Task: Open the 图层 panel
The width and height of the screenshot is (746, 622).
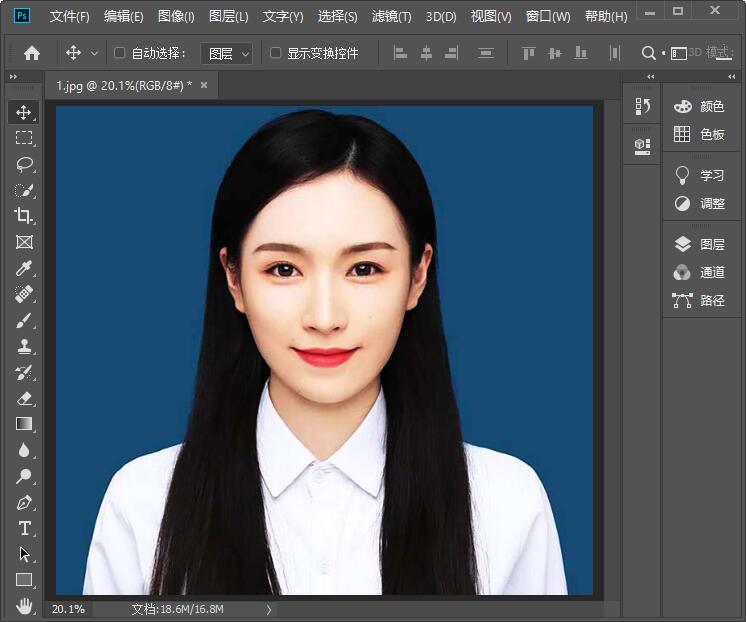Action: click(700, 244)
